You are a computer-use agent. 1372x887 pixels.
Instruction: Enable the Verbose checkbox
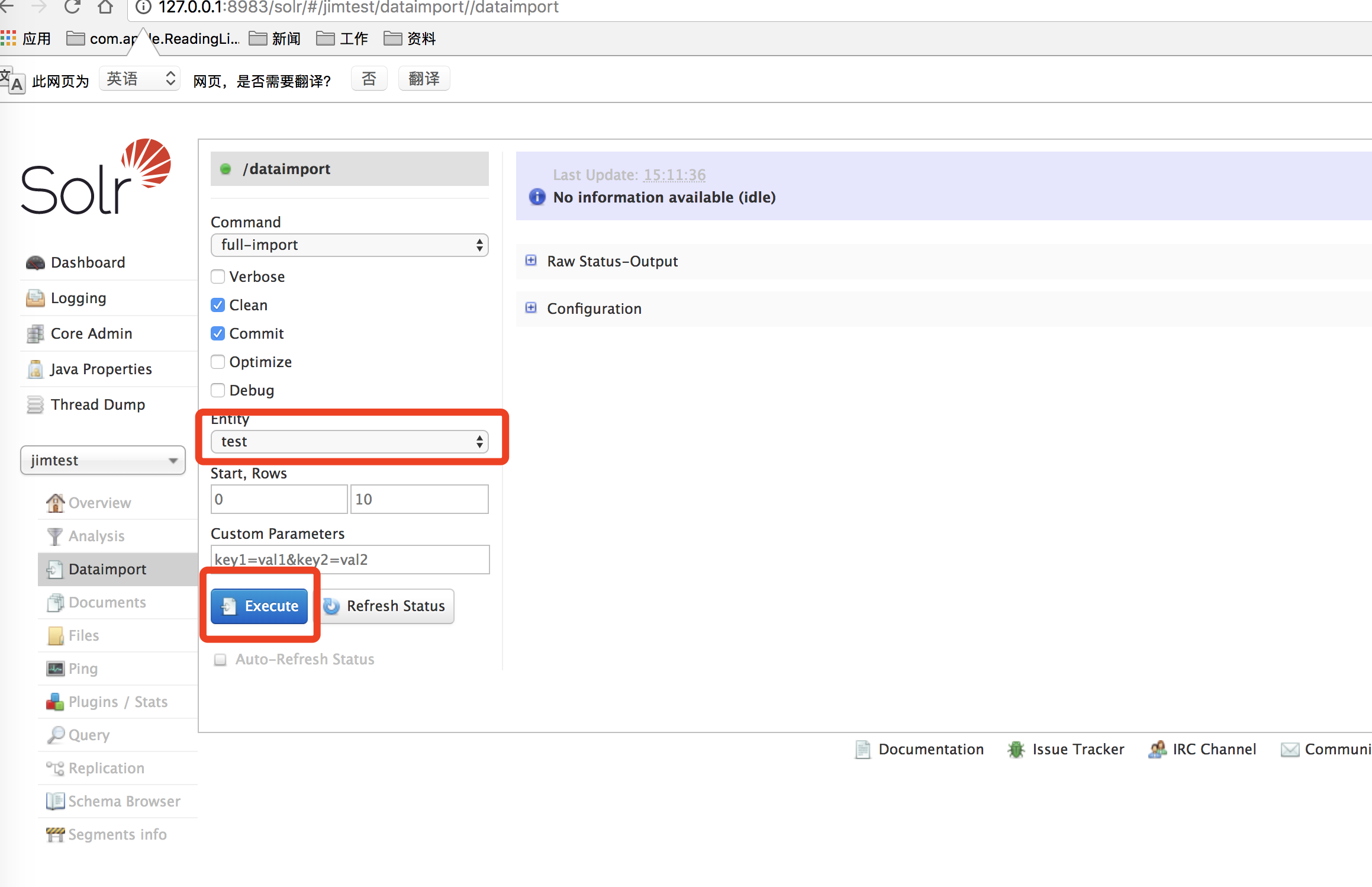(218, 277)
